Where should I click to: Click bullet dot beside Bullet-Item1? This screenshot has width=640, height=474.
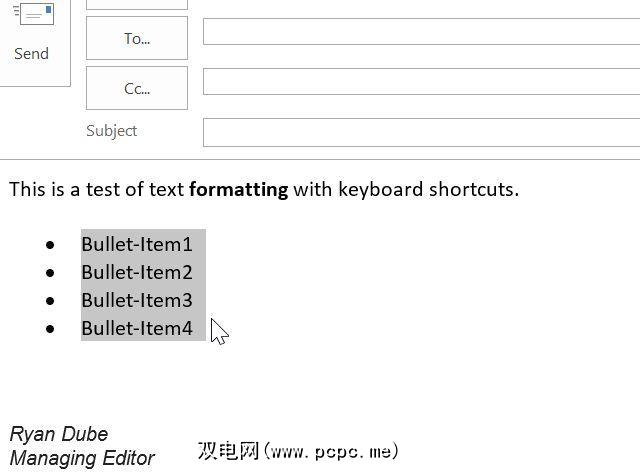[50, 244]
